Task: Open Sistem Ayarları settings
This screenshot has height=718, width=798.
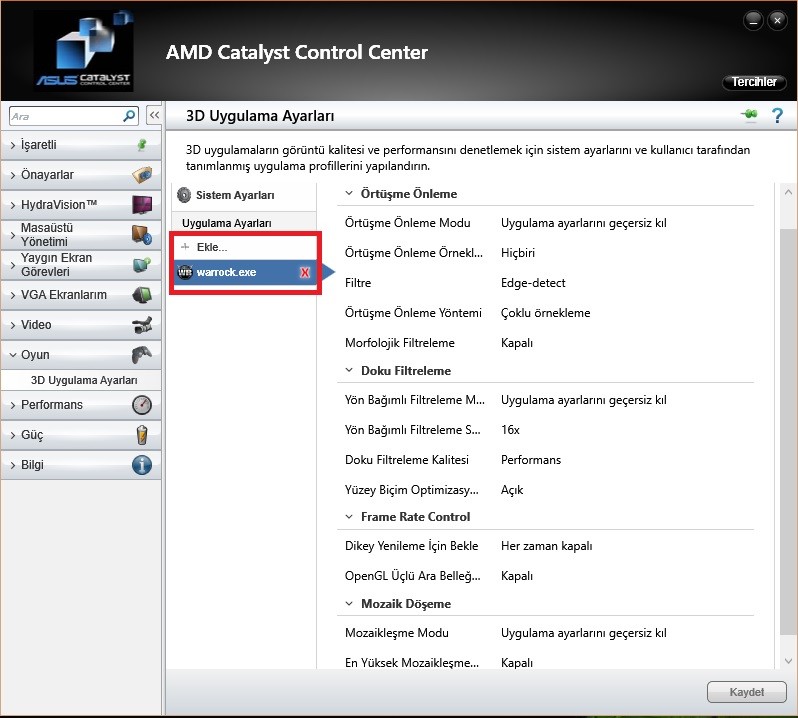Action: [235, 195]
